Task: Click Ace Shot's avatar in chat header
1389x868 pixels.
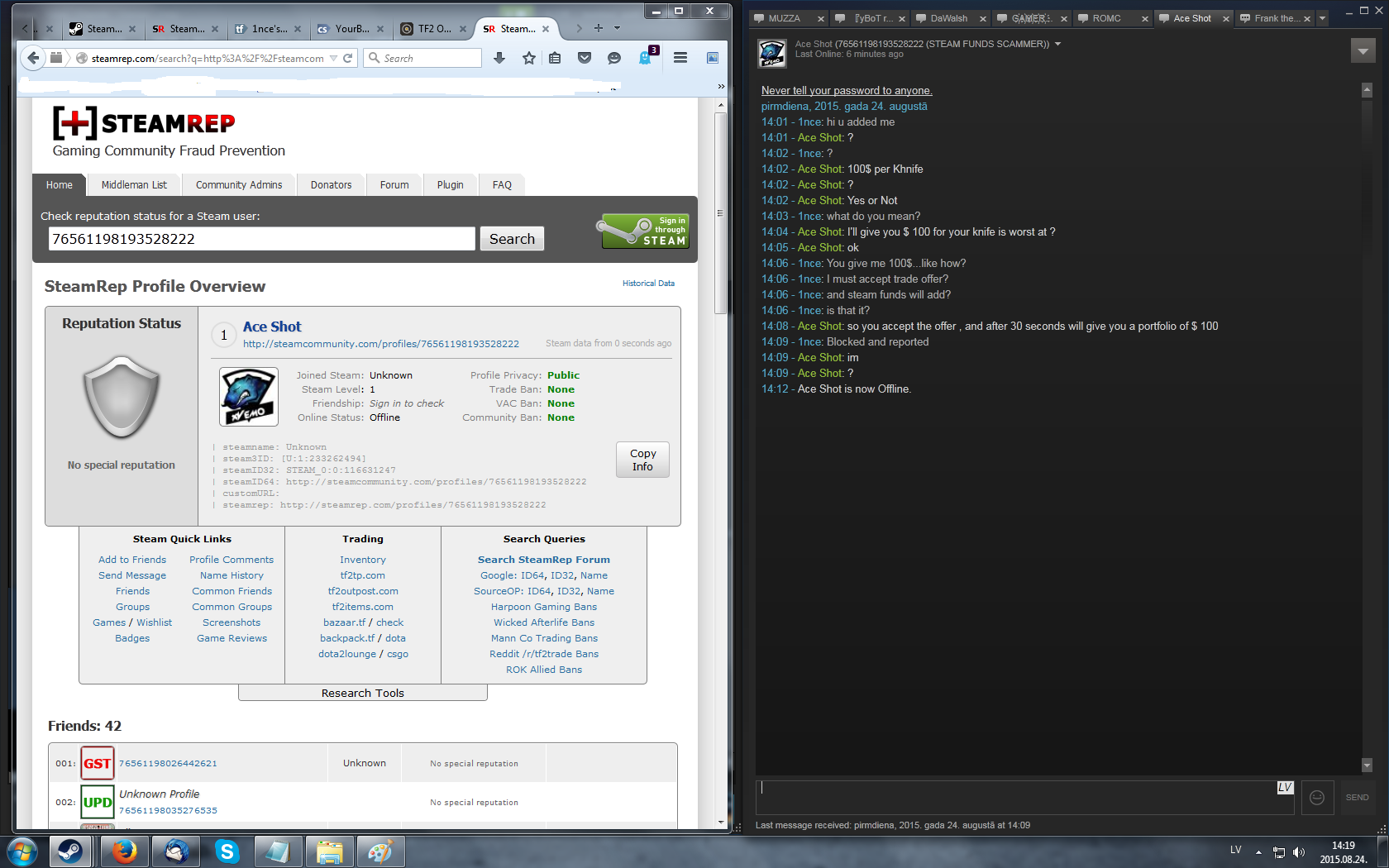Action: 772,53
